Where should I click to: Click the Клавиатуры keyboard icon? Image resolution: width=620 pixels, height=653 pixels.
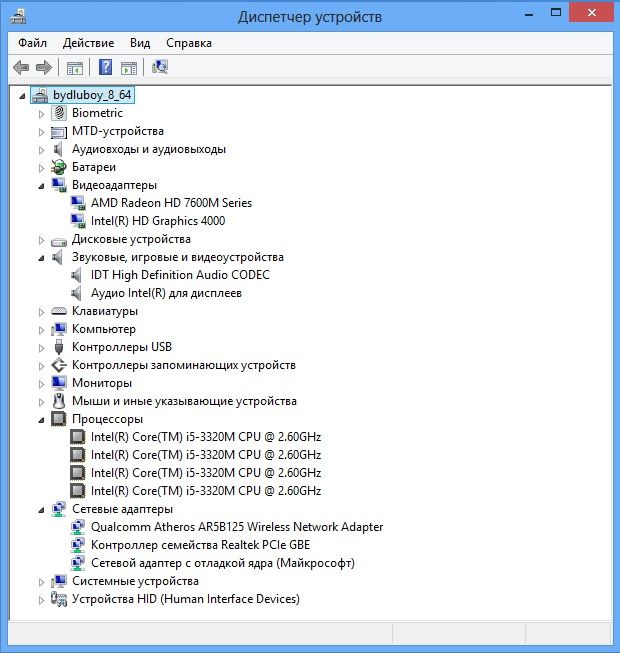pyautogui.click(x=59, y=311)
